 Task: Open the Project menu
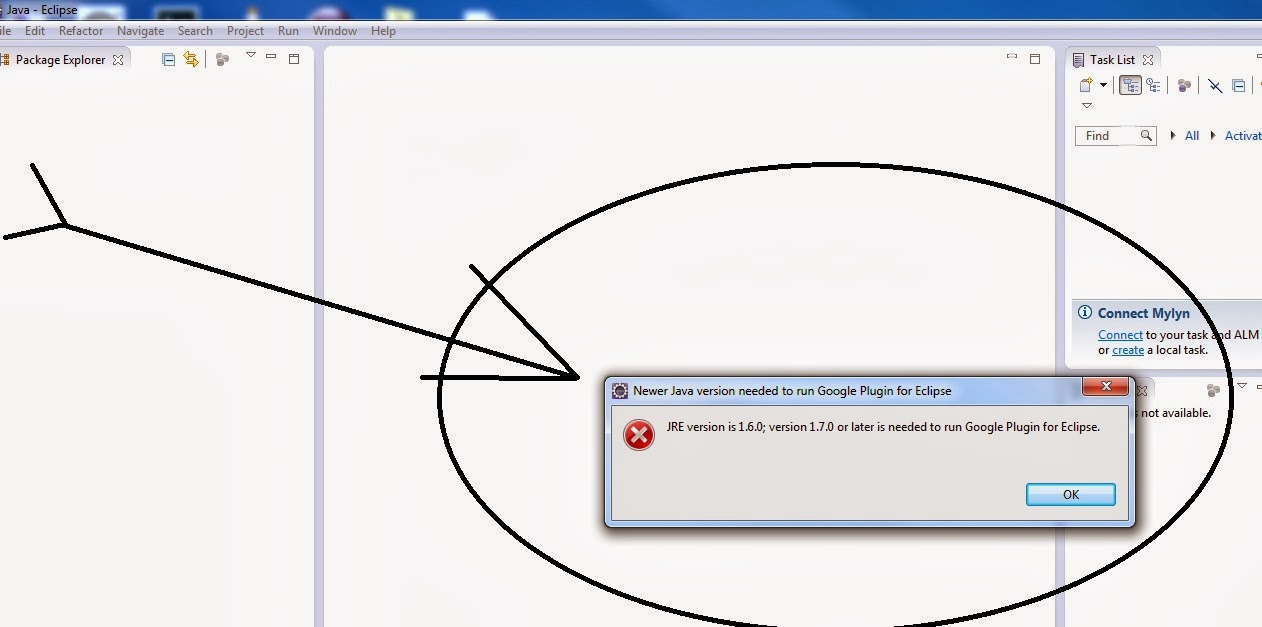click(x=245, y=31)
